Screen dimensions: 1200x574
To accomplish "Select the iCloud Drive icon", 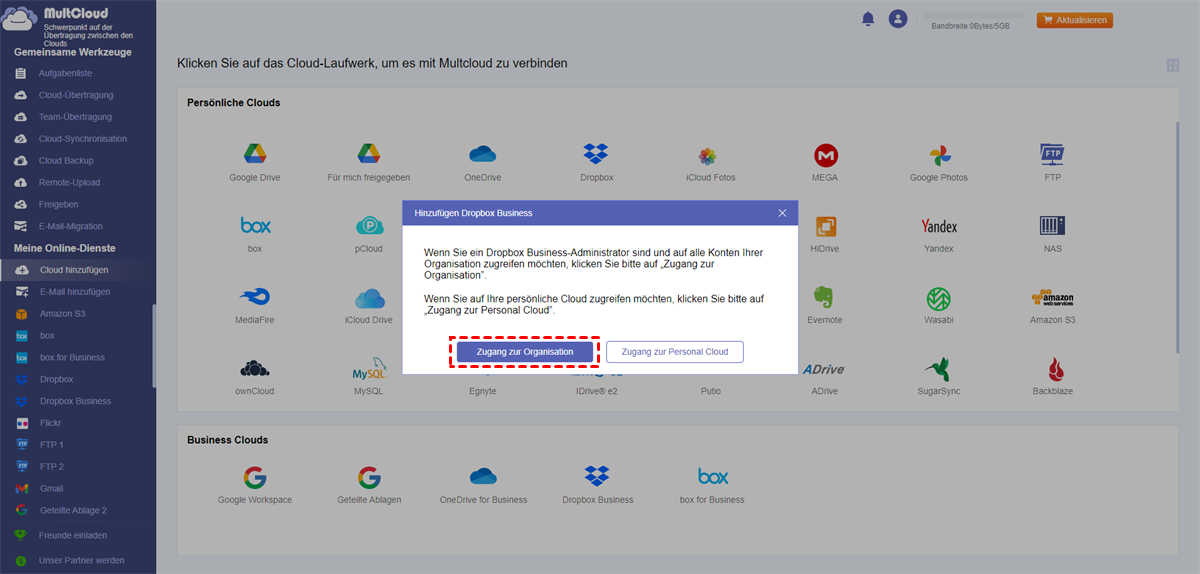I will point(369,298).
